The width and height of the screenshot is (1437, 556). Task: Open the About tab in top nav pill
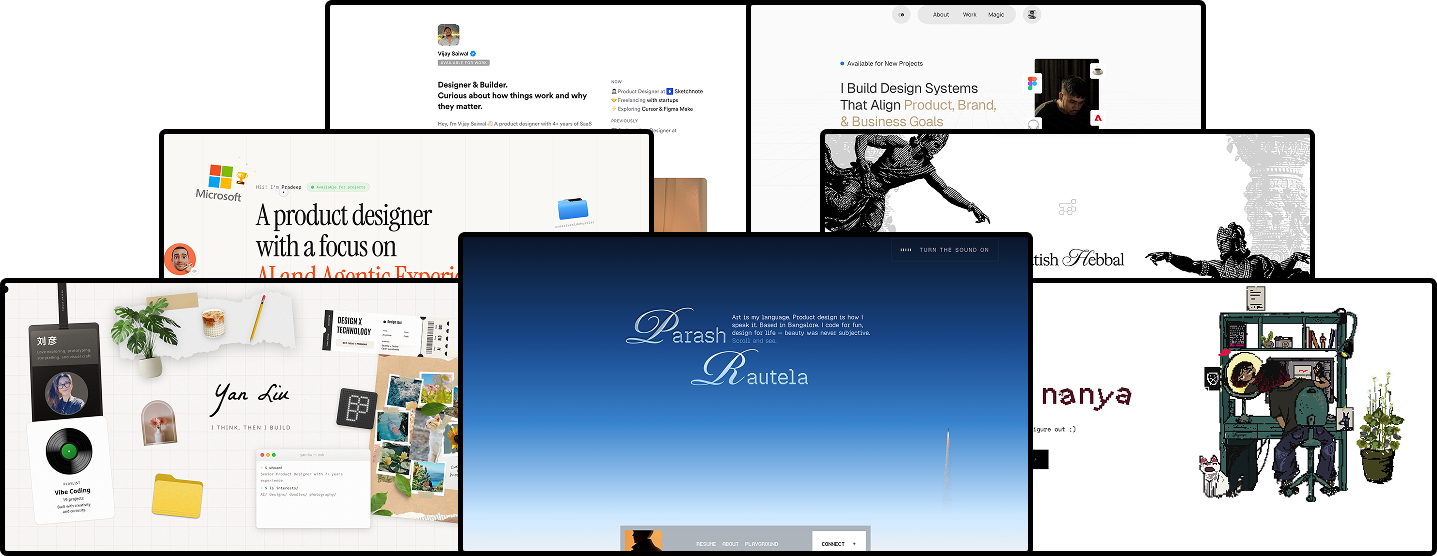[x=941, y=15]
